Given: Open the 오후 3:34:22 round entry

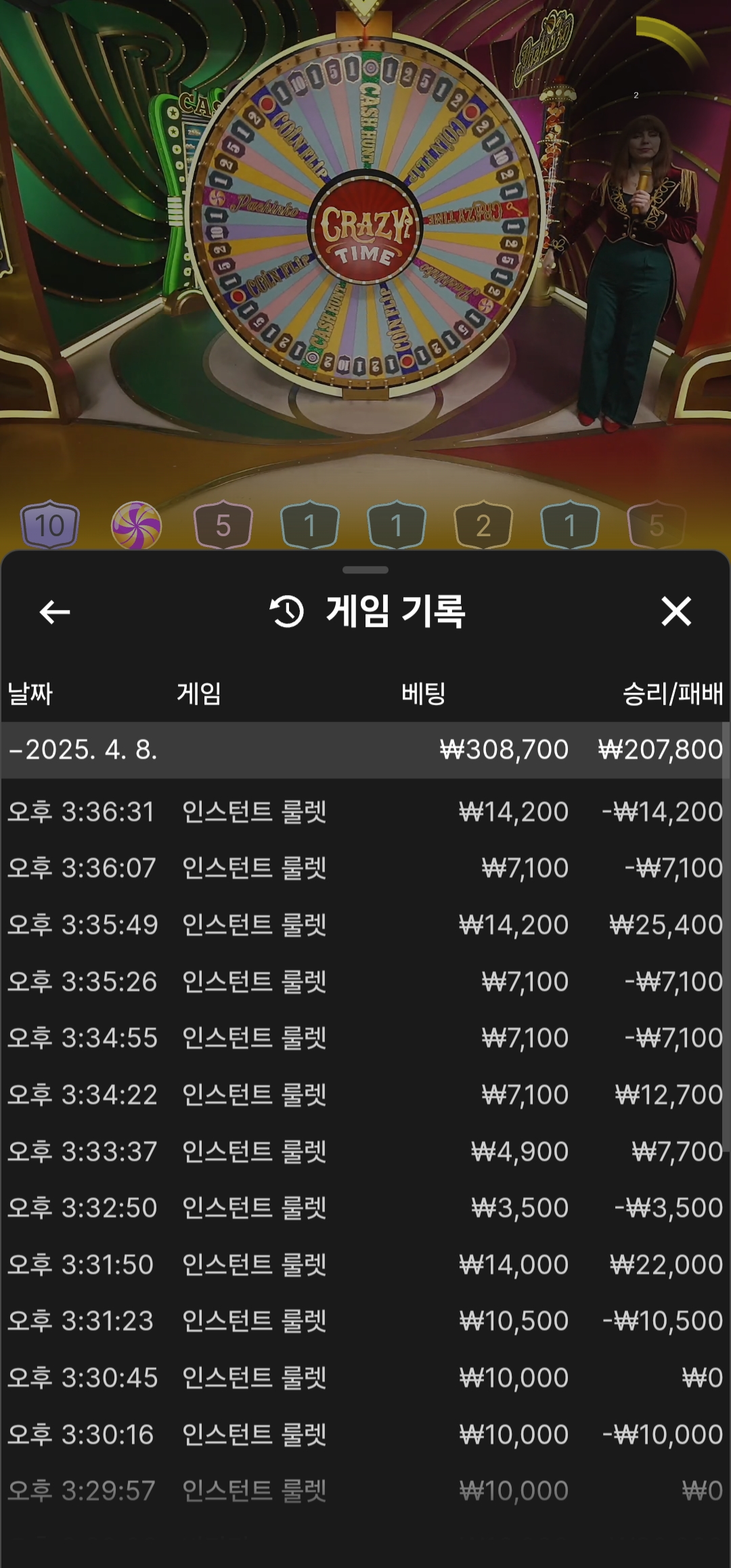Looking at the screenshot, I should (365, 1095).
